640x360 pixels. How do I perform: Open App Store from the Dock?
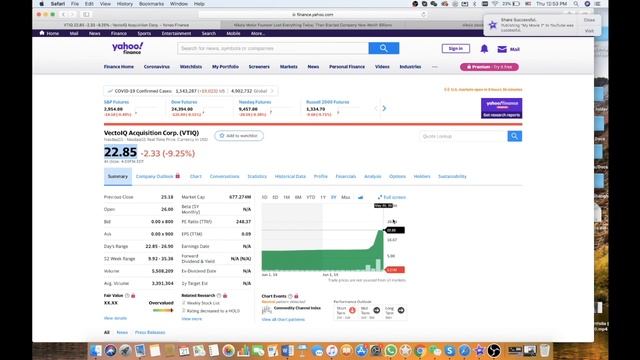pyautogui.click(x=361, y=350)
